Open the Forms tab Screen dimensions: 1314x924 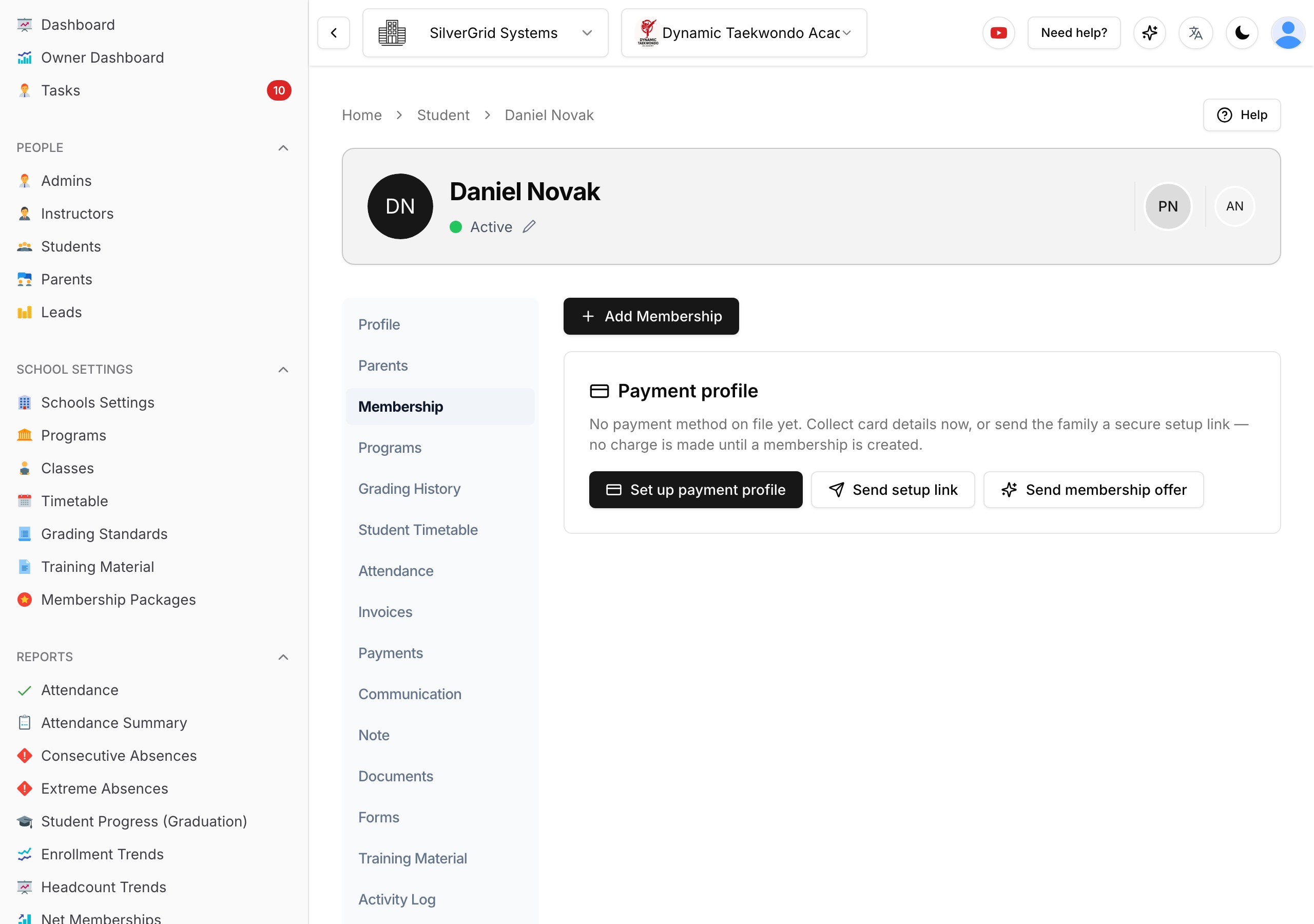click(440, 818)
